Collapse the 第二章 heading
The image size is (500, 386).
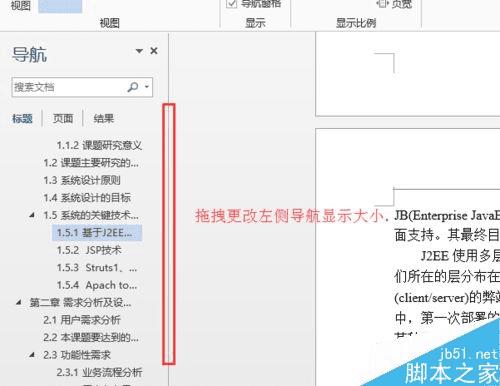pos(19,302)
